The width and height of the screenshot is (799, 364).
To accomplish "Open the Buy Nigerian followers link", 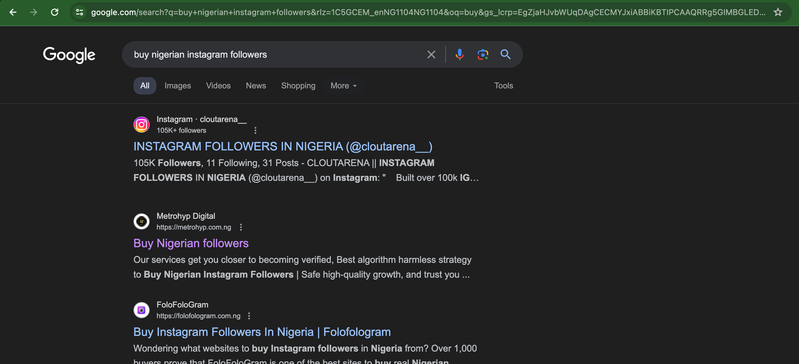I will click(x=191, y=243).
